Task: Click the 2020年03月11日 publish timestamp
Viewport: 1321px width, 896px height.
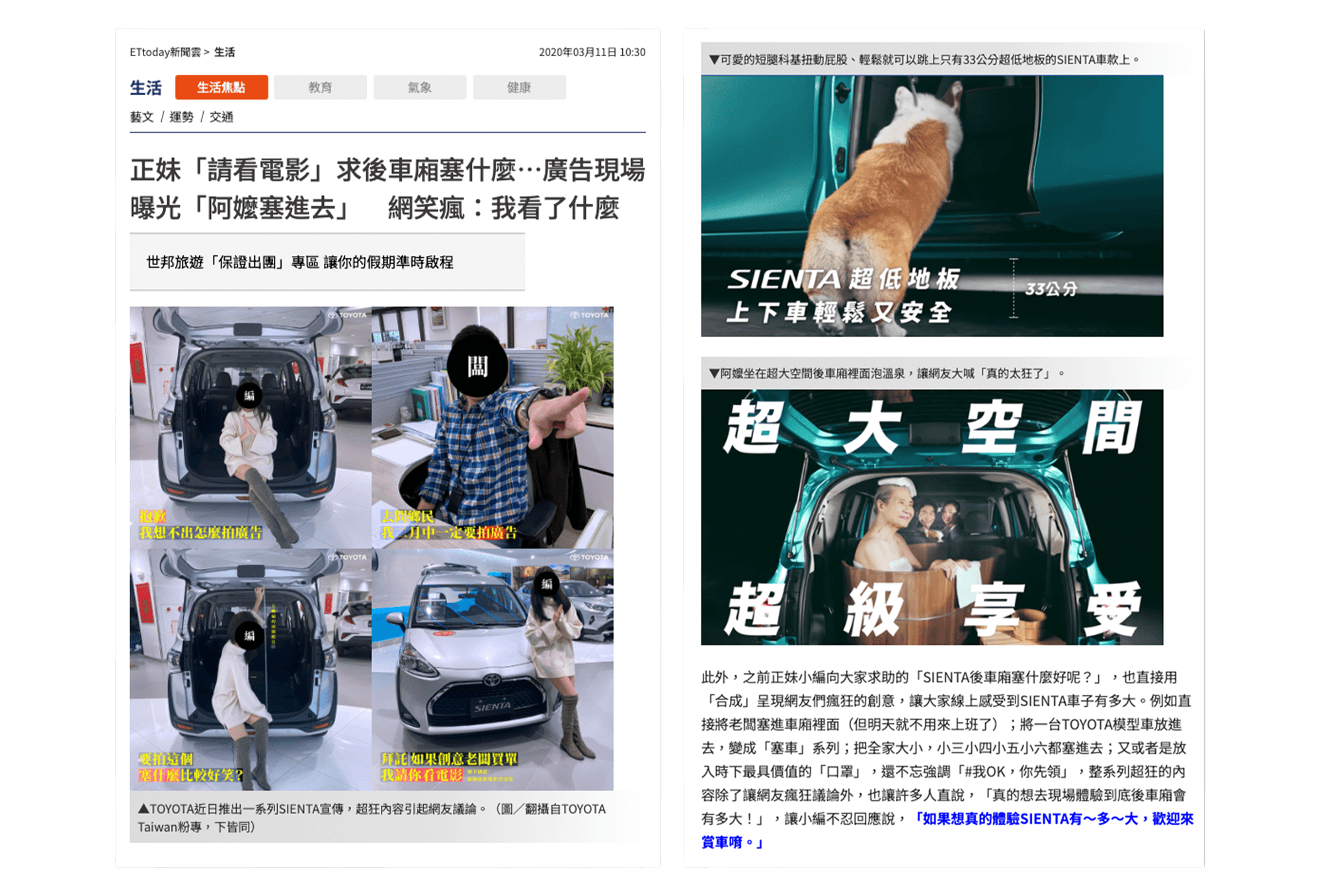Action: tap(592, 52)
